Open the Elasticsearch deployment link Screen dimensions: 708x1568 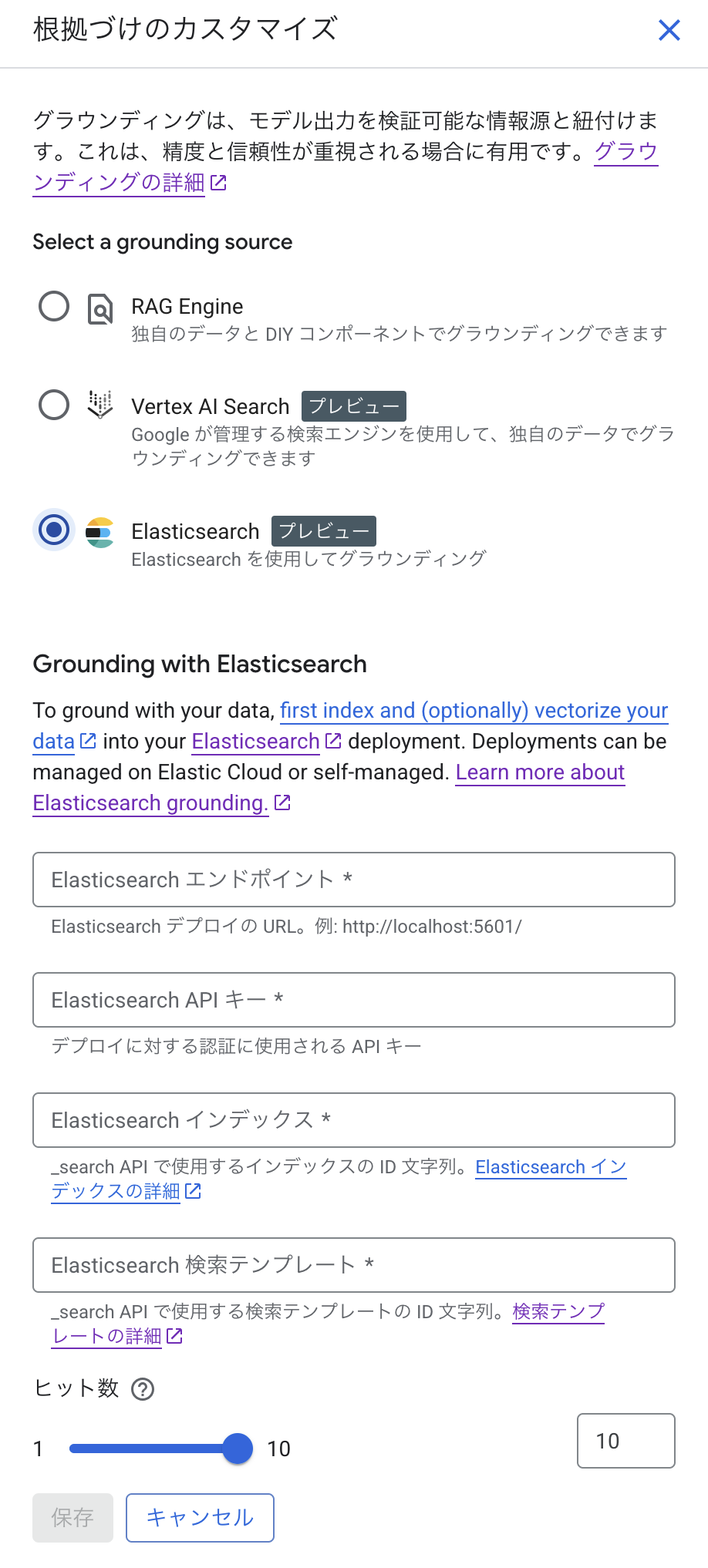click(255, 742)
